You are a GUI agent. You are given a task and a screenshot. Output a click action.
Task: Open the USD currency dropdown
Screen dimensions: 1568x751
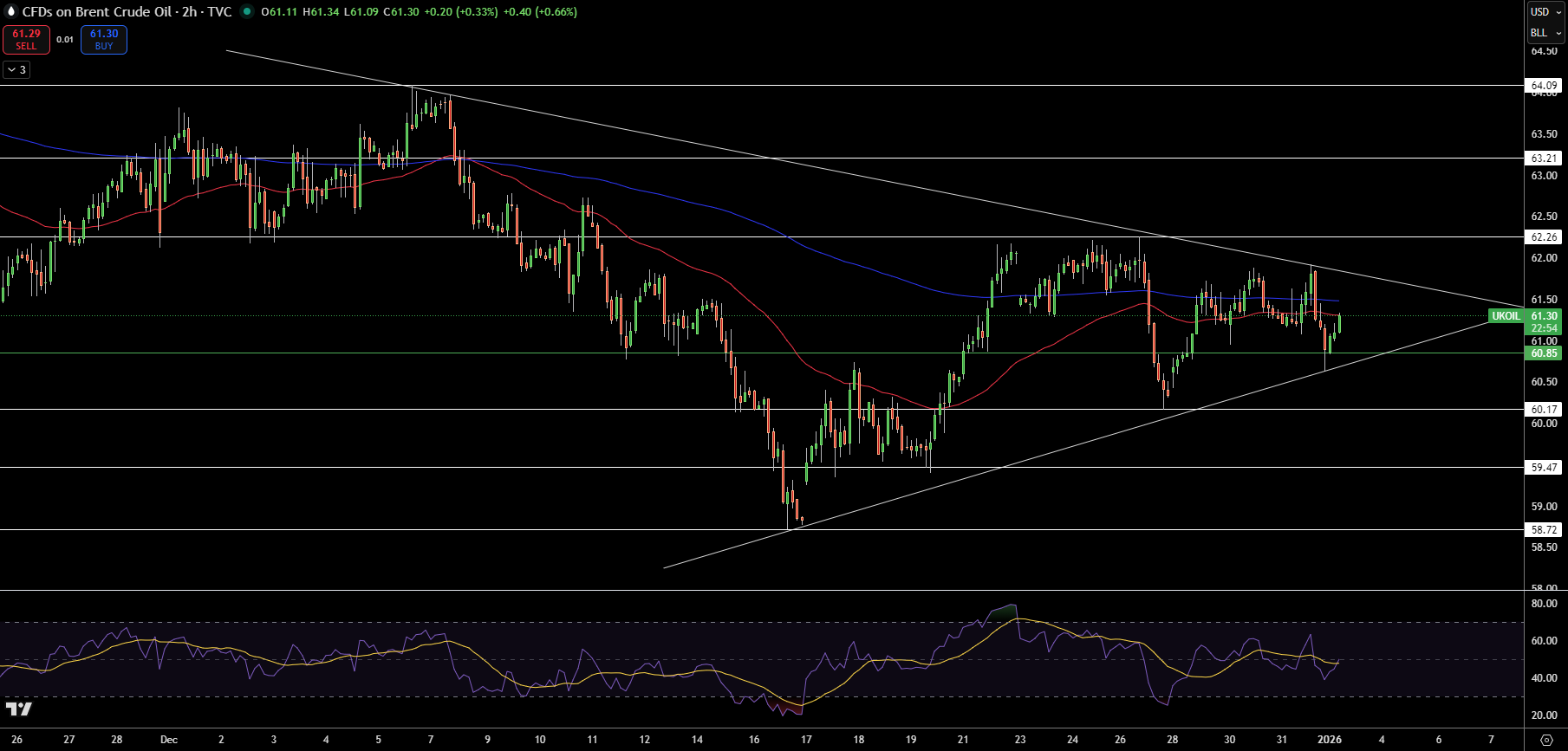point(1545,12)
